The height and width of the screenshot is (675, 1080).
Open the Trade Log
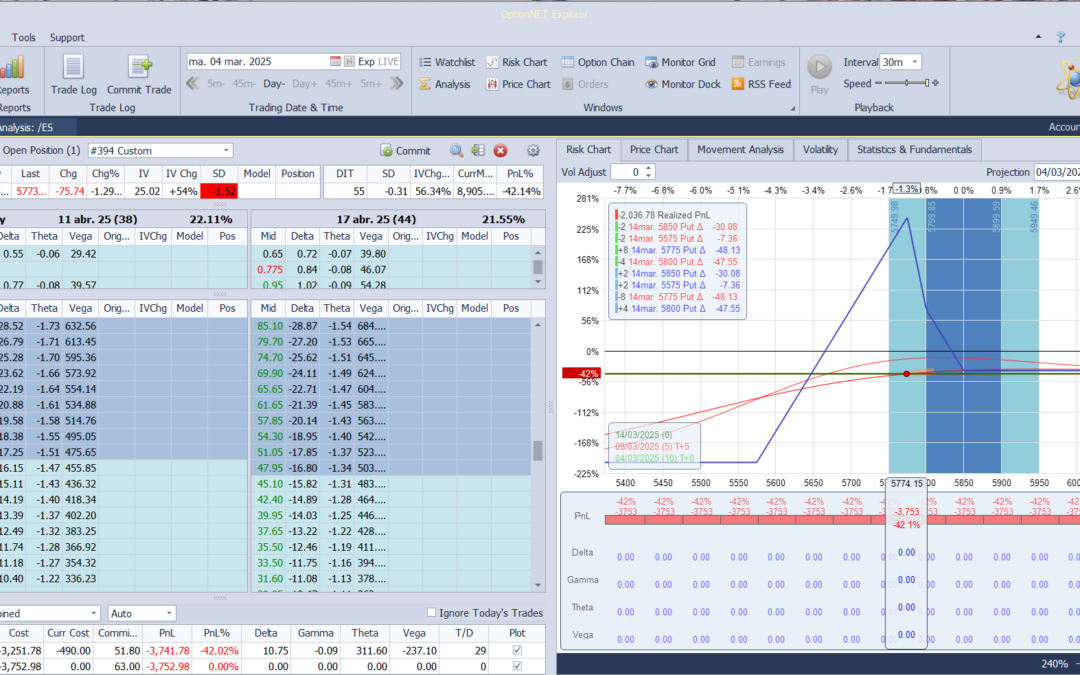pyautogui.click(x=73, y=74)
